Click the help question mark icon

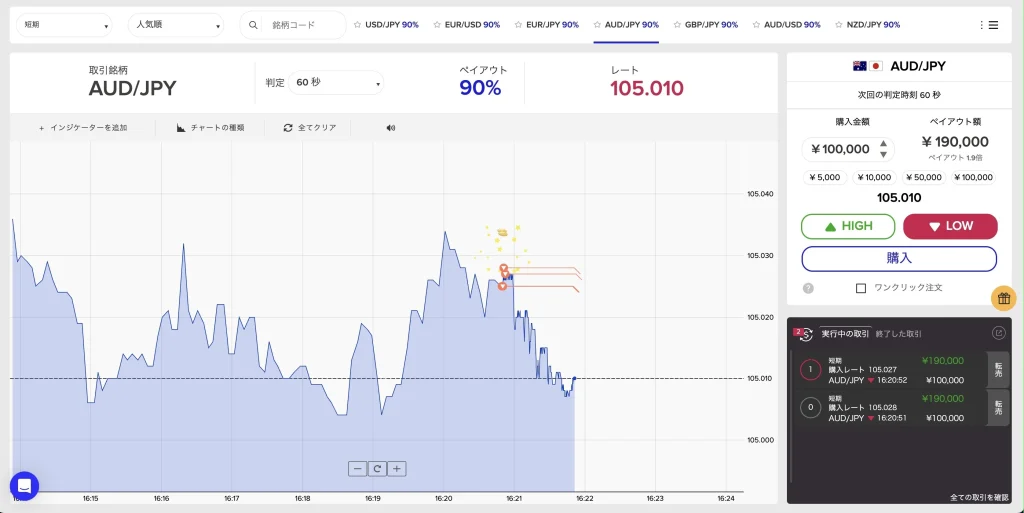[808, 288]
